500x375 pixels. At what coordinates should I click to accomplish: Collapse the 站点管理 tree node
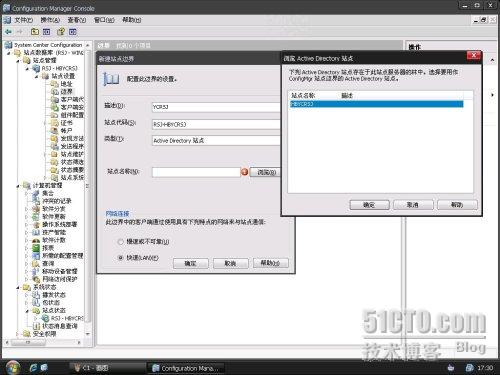tap(18, 61)
